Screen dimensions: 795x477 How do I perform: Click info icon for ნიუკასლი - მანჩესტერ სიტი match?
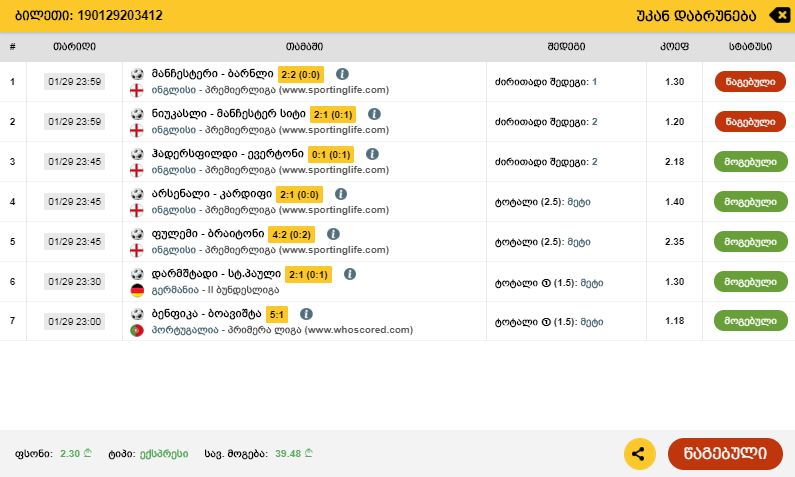click(x=374, y=114)
